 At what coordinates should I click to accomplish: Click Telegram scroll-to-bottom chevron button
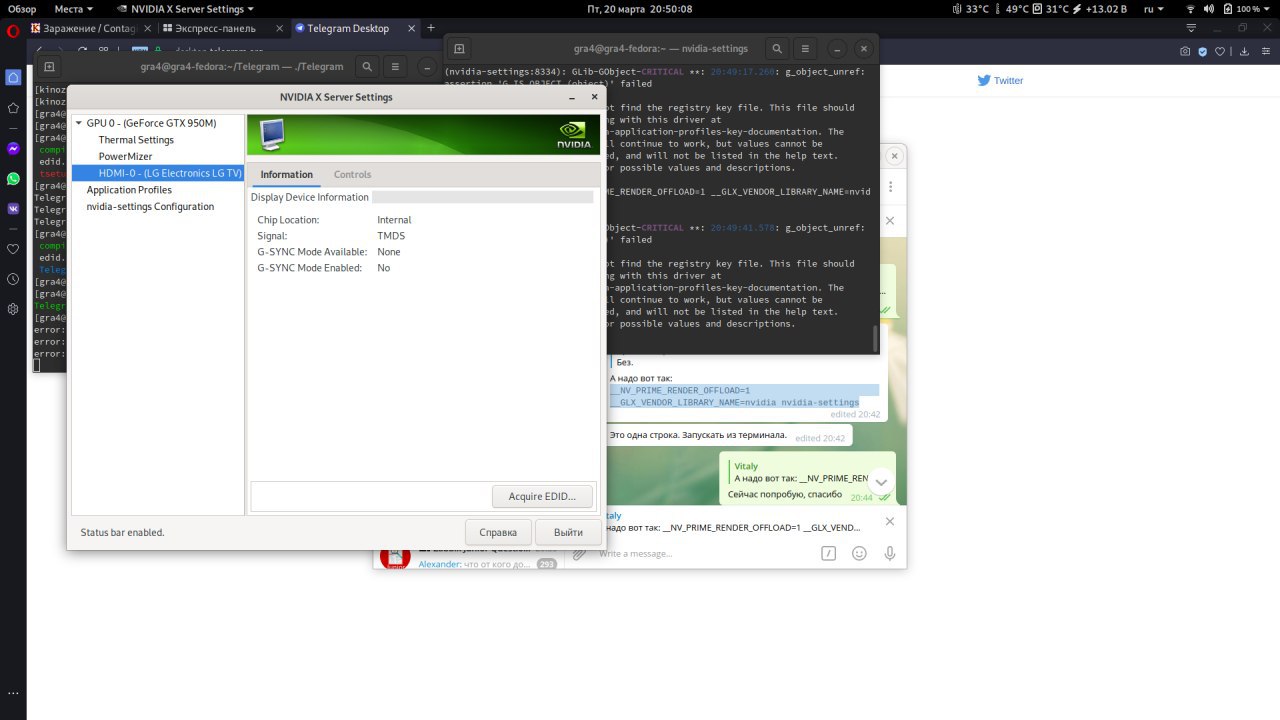880,482
